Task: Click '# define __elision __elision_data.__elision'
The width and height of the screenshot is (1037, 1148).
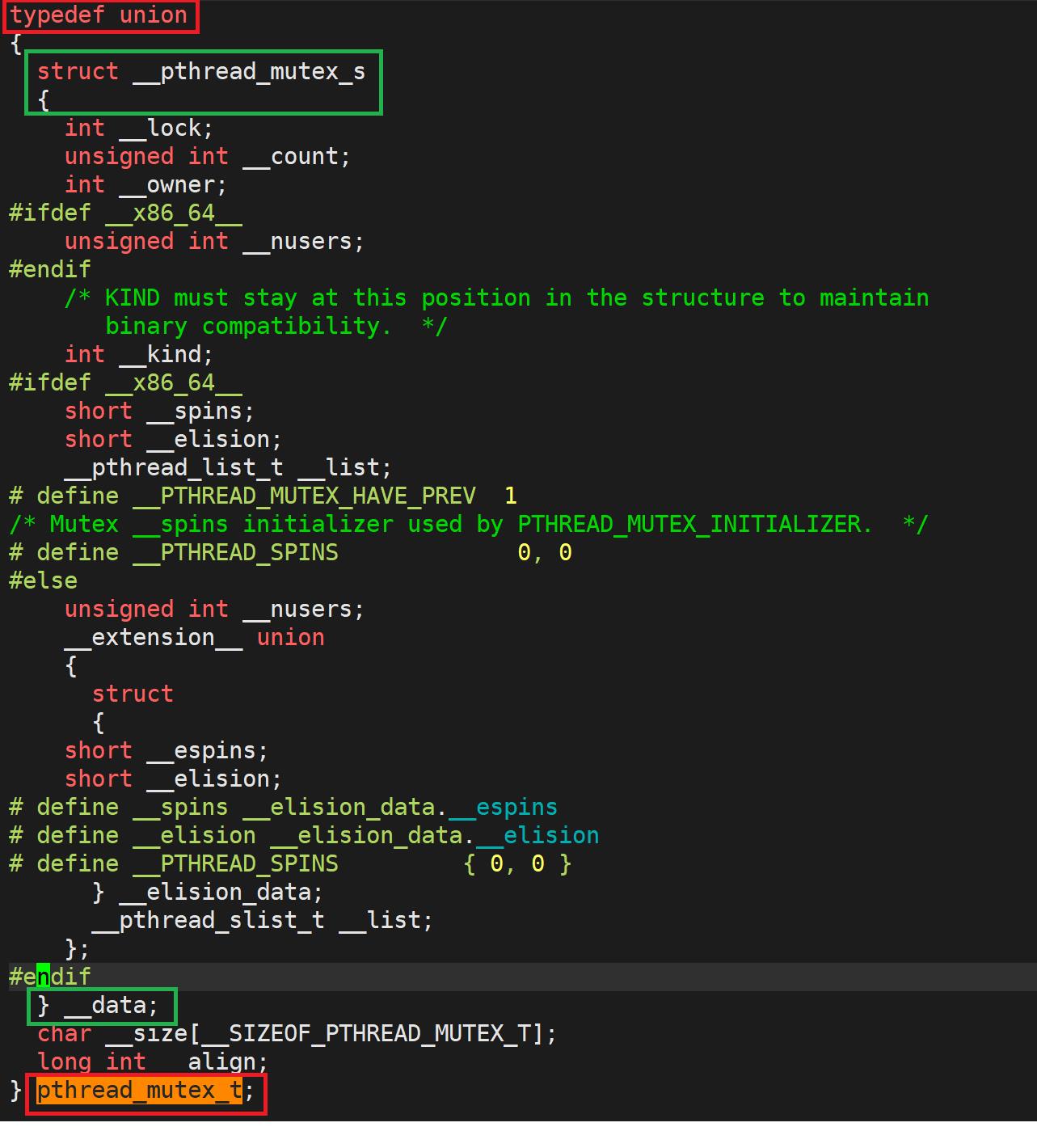Action: [x=304, y=836]
